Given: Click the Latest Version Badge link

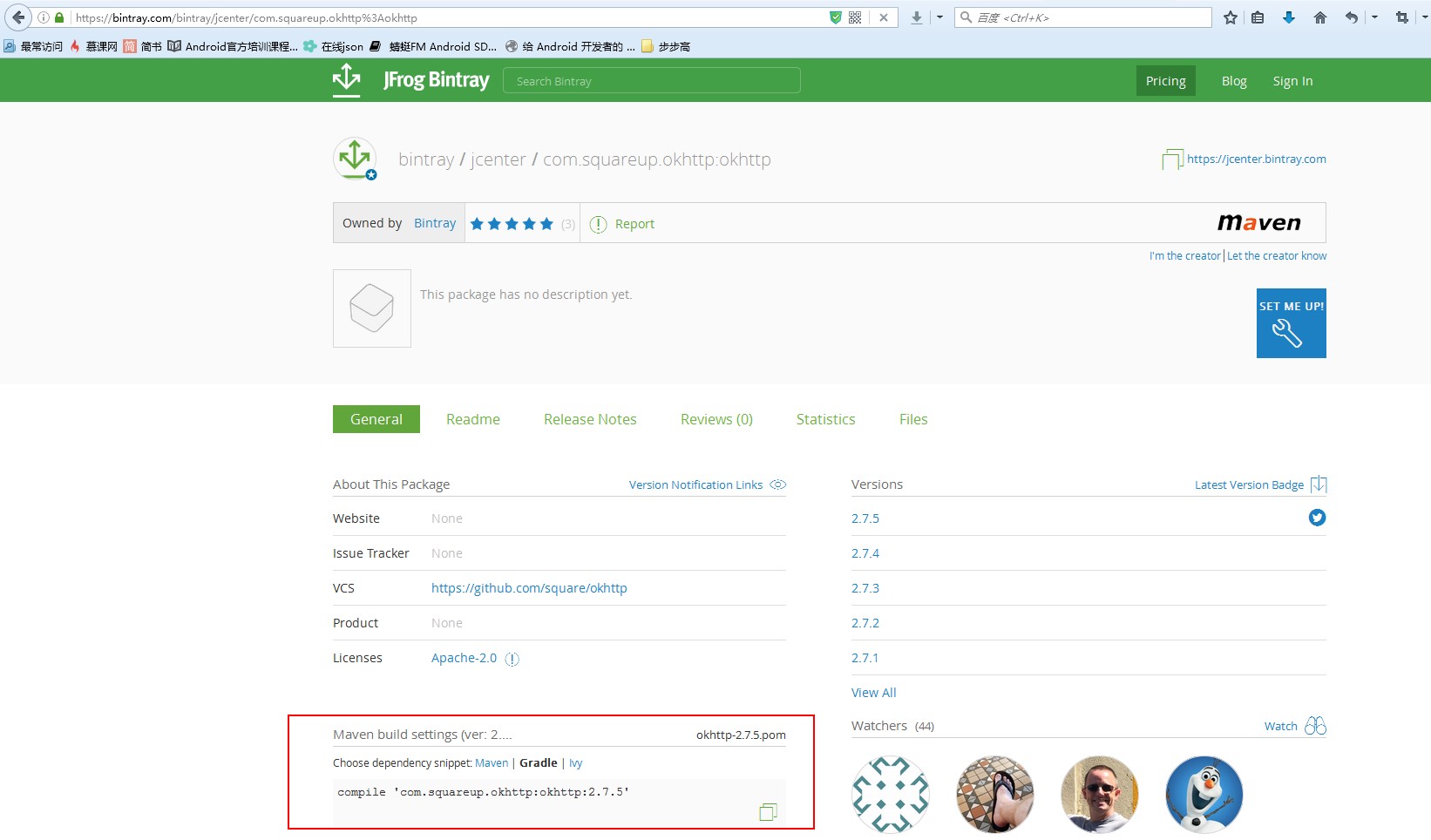Looking at the screenshot, I should click(1249, 484).
